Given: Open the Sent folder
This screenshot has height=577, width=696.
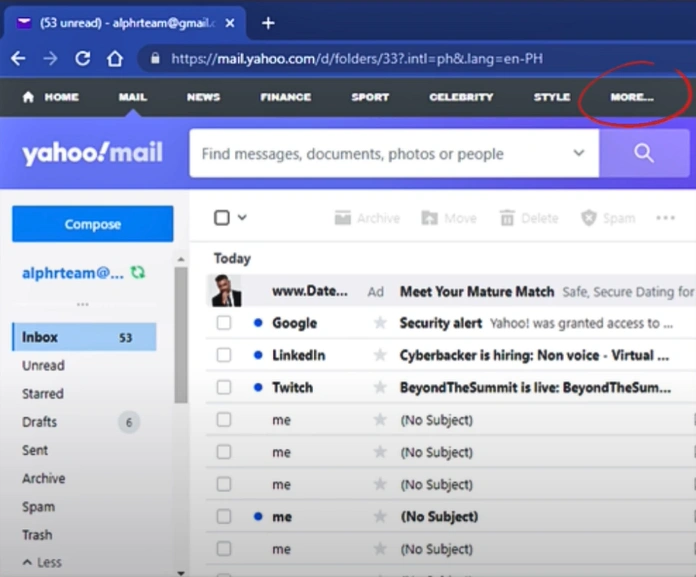Looking at the screenshot, I should click(x=35, y=450).
